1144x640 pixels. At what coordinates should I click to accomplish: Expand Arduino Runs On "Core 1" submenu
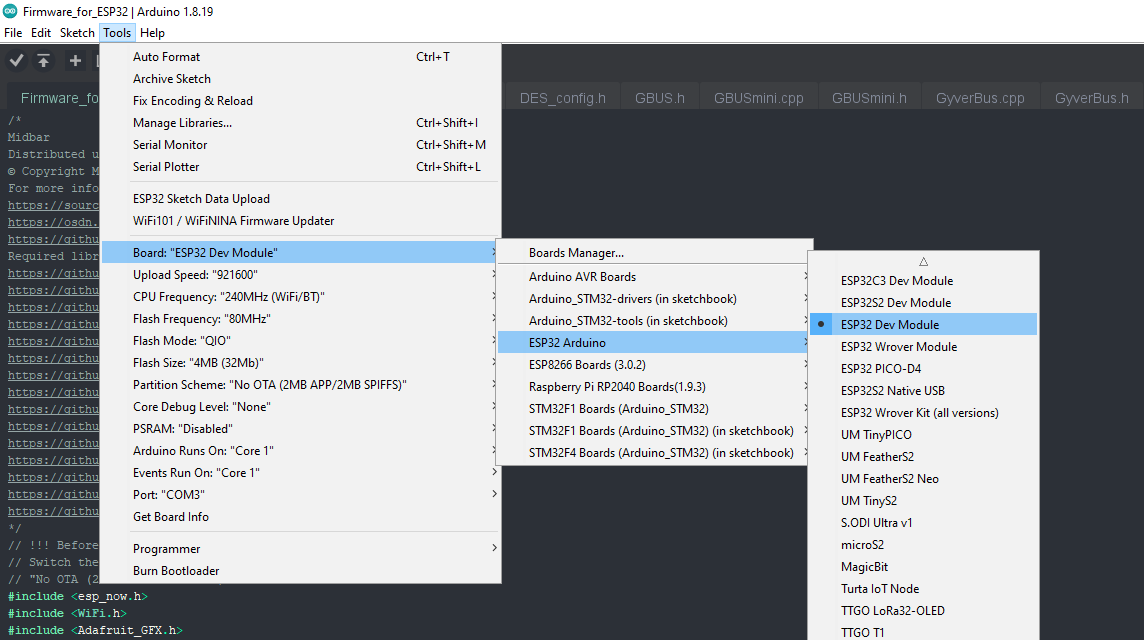tap(301, 450)
